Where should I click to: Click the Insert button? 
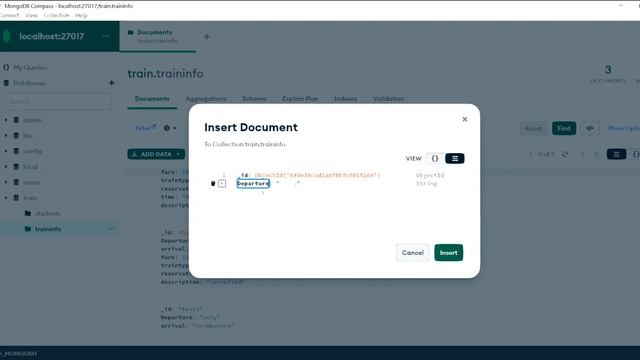pyautogui.click(x=449, y=253)
